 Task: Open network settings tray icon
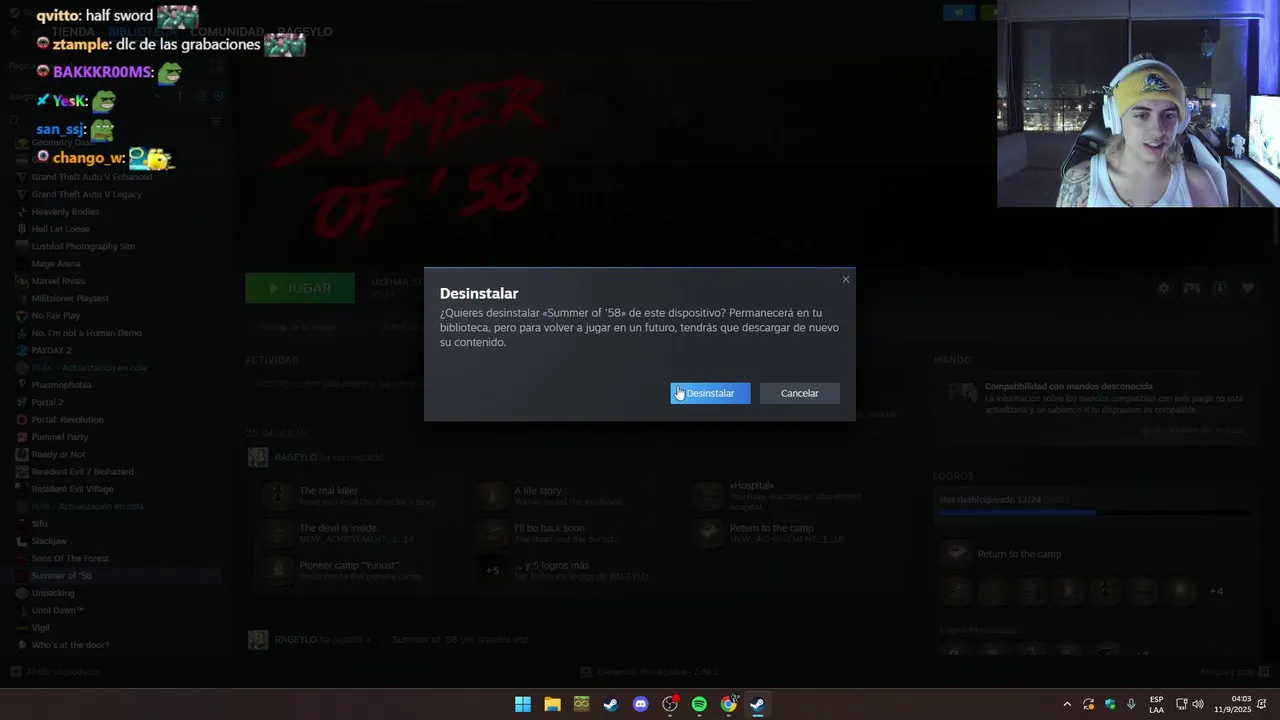tap(1181, 704)
